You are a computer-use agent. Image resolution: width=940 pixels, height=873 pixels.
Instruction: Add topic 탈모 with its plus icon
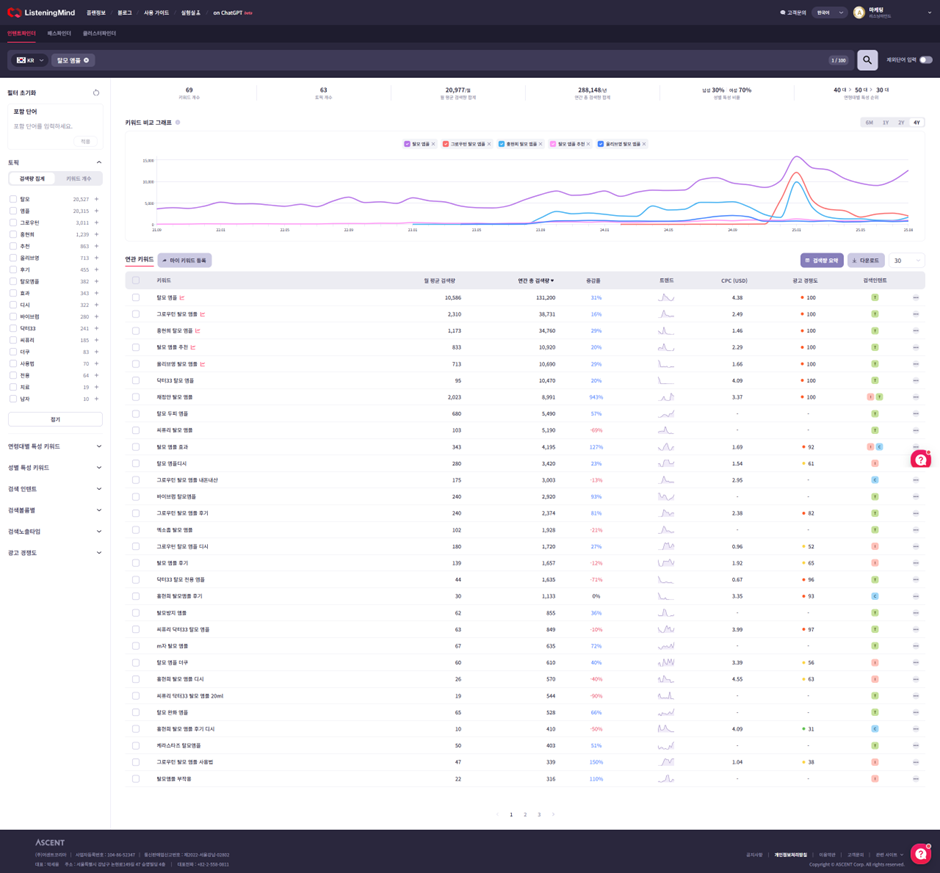pyautogui.click(x=97, y=199)
